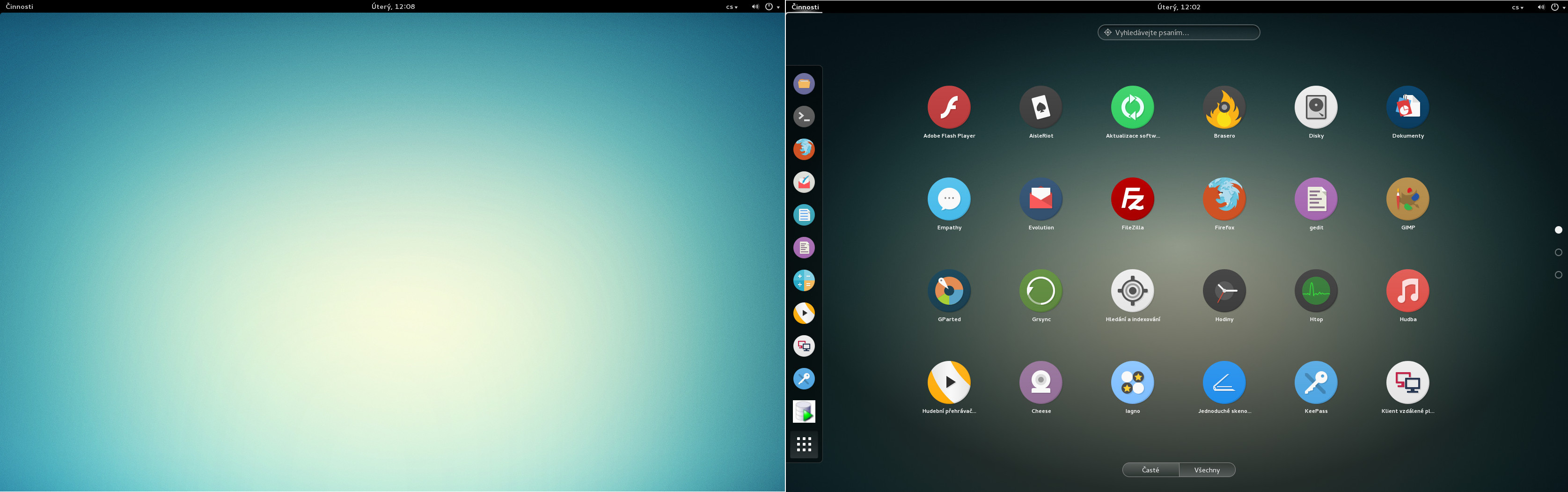Go to the second app page indicator dot
This screenshot has width=1568, height=492.
1558,253
